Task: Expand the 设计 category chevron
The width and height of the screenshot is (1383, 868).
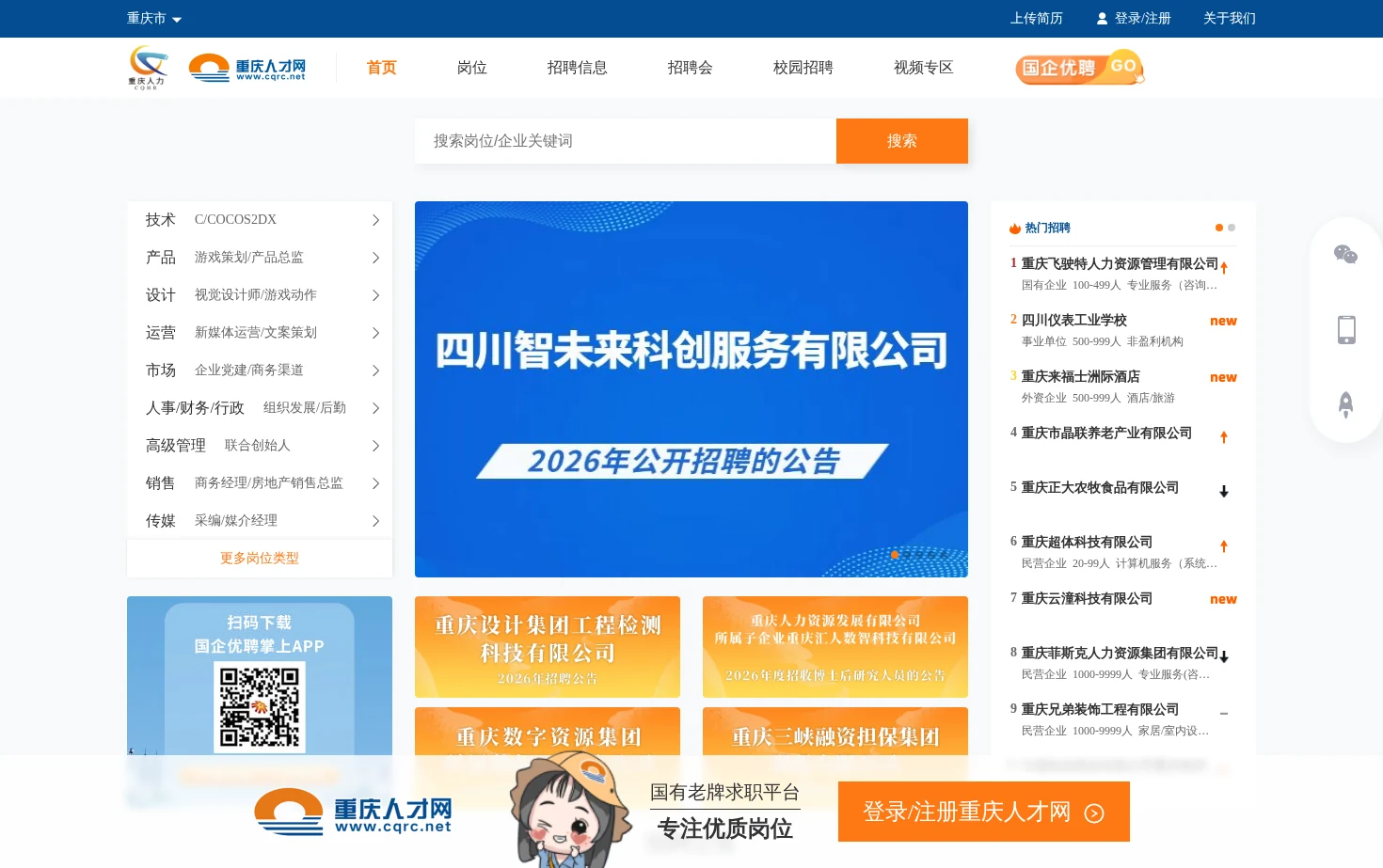Action: pos(375,295)
